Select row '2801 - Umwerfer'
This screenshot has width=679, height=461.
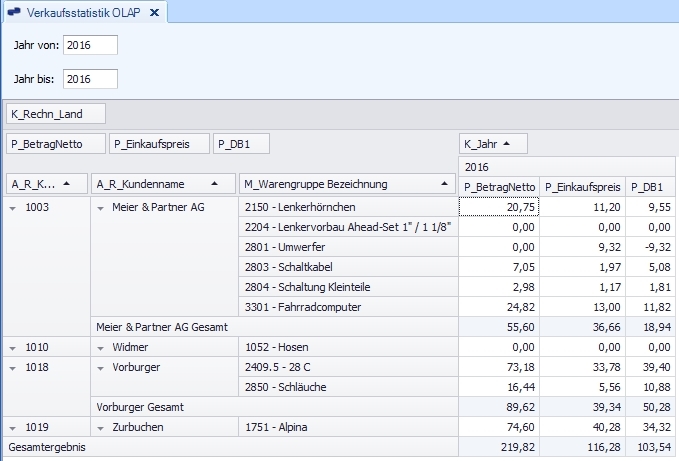point(348,247)
